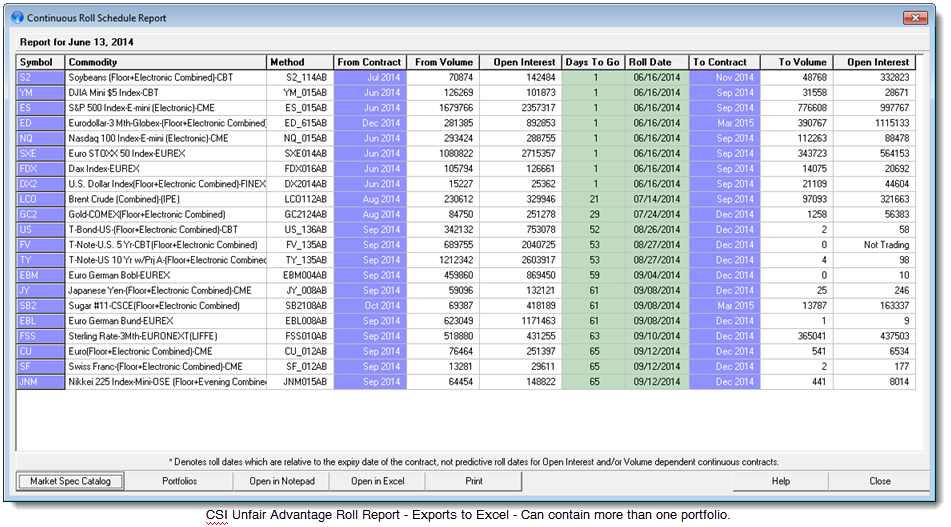The height and width of the screenshot is (527, 951).
Task: Click Brent Crude (Combined)-(IPE) commodity
Action: (x=166, y=199)
